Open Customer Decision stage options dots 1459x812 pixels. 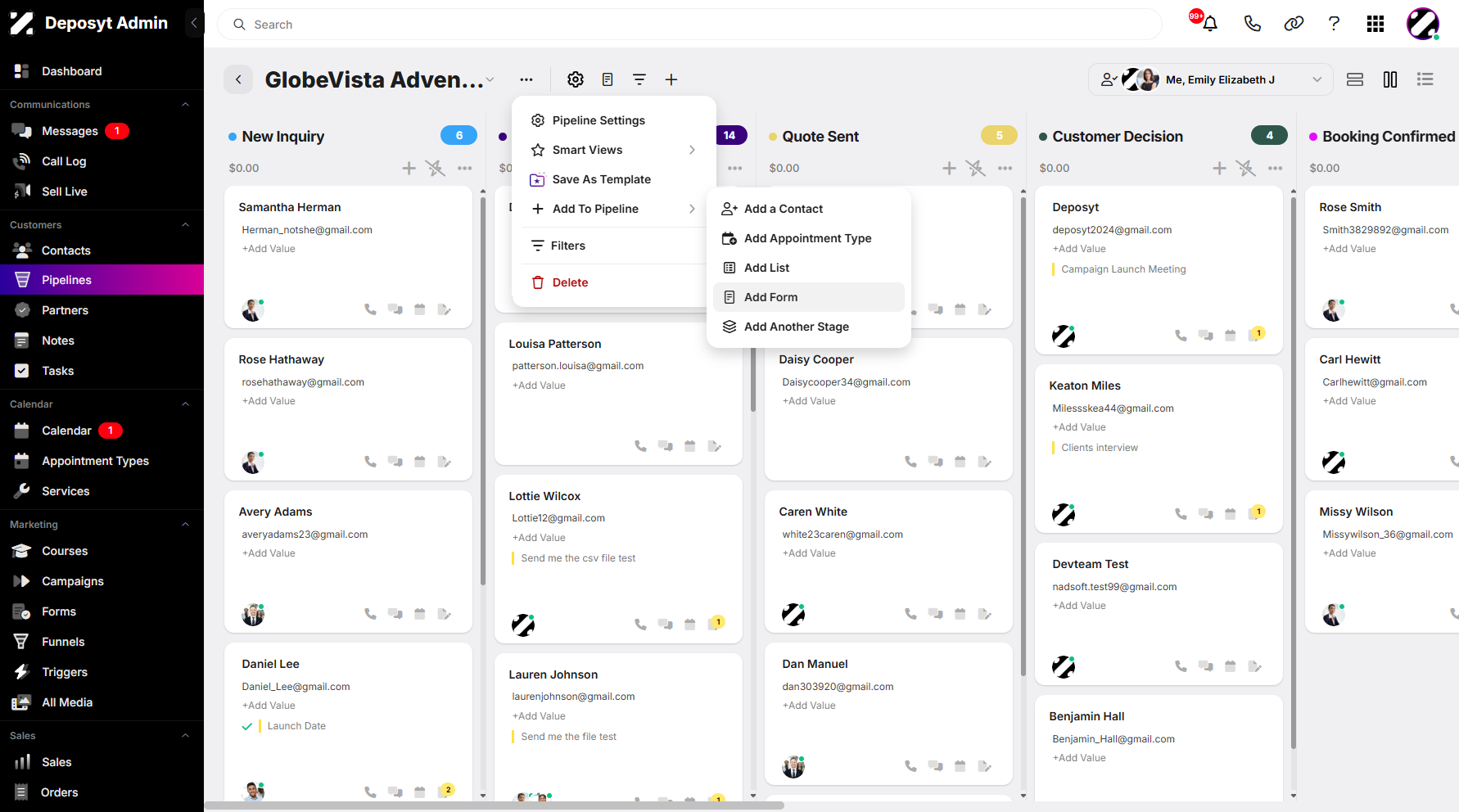click(1276, 168)
